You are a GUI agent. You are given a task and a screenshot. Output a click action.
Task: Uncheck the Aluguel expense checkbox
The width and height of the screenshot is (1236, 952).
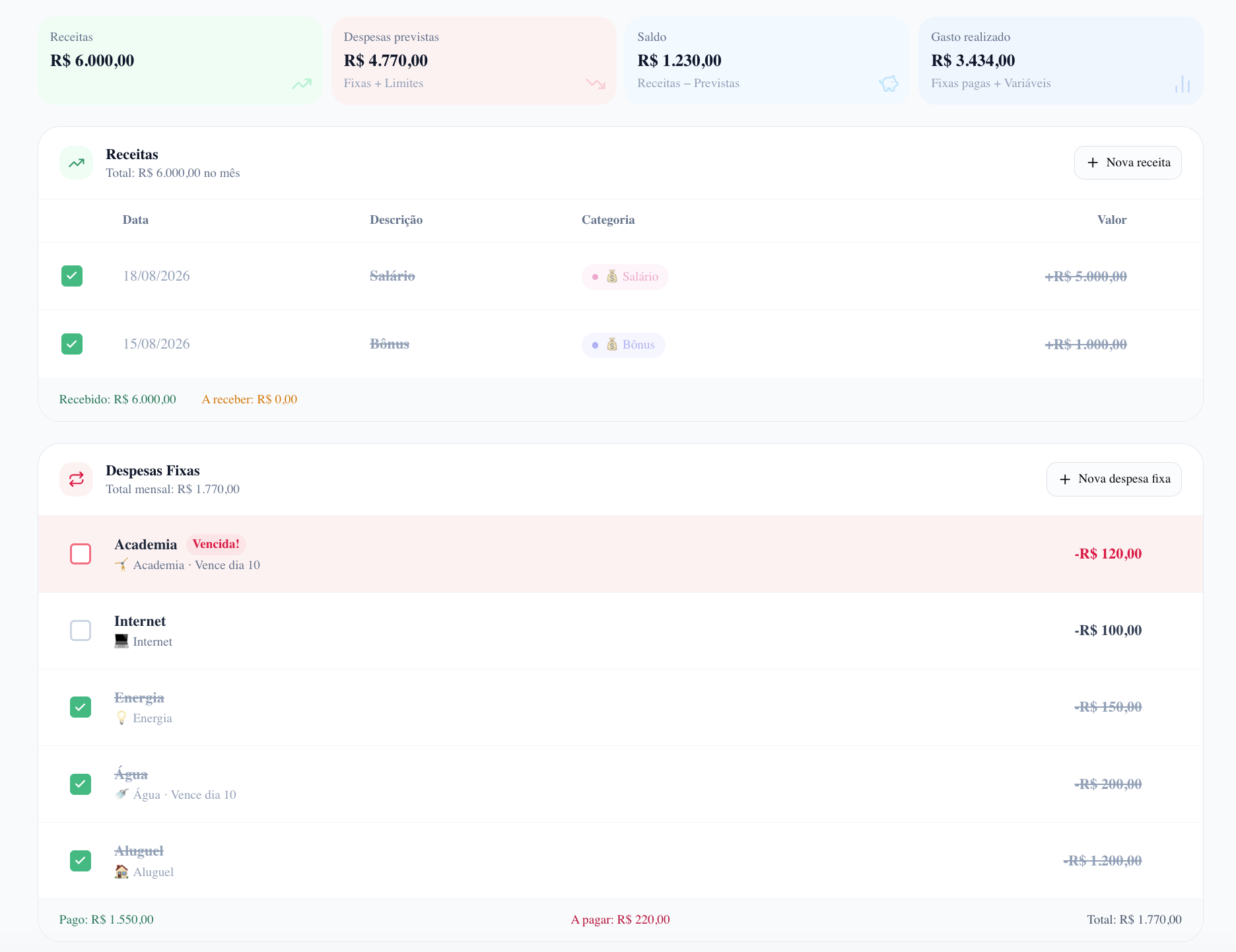81,861
